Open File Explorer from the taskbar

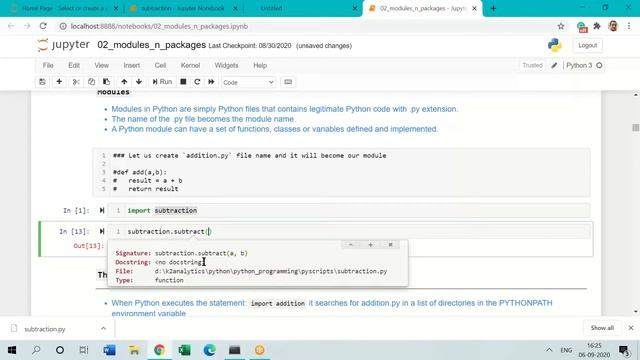click(x=134, y=350)
